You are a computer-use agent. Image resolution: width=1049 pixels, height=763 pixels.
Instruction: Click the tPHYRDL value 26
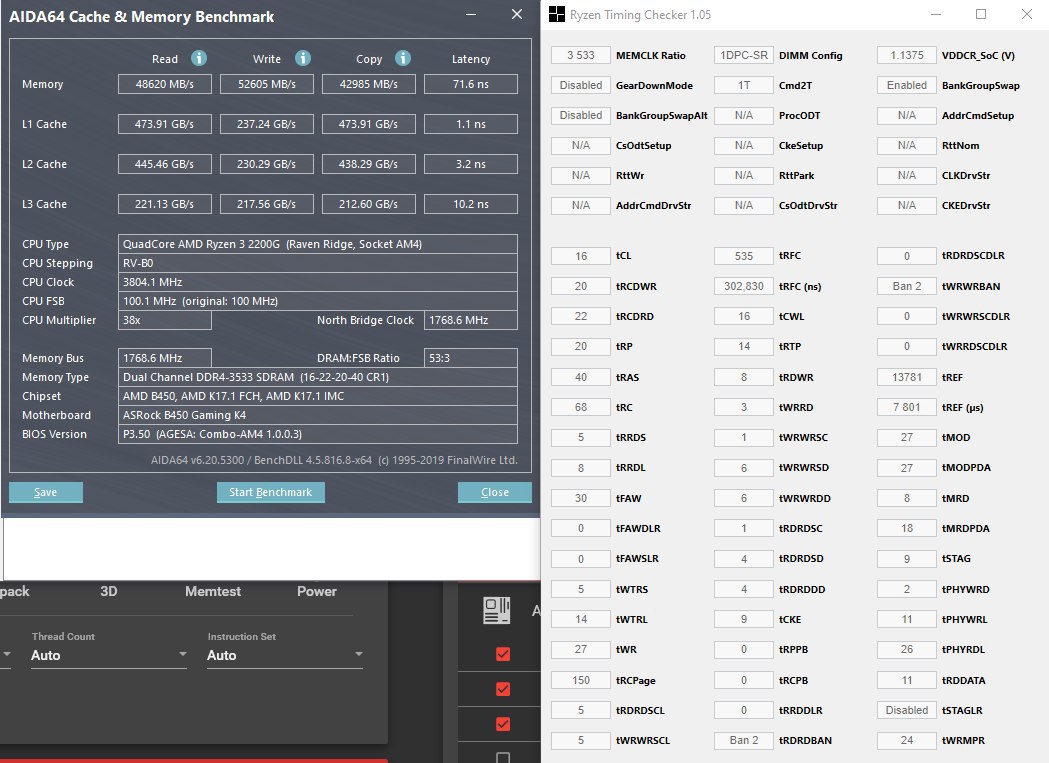pos(907,649)
